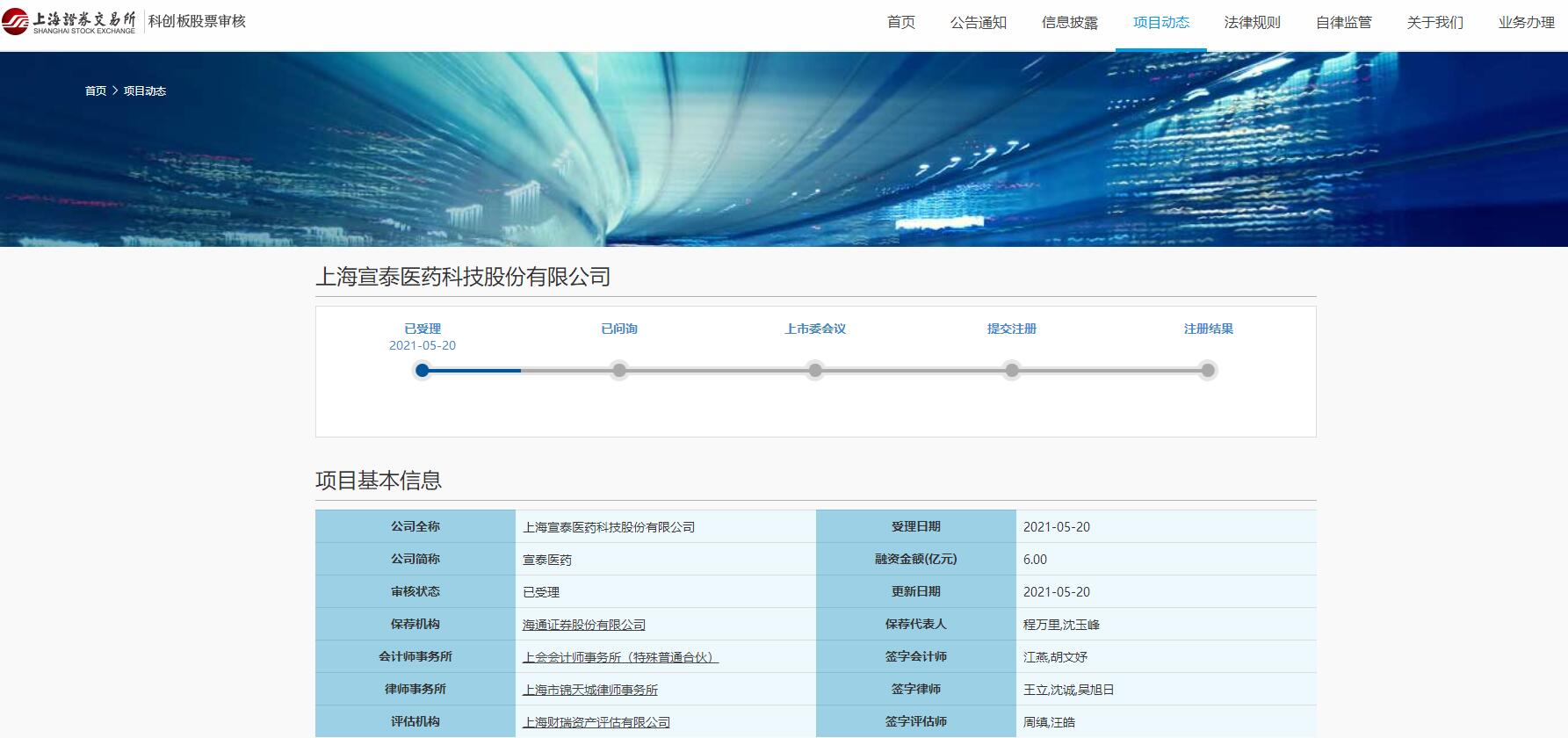The height and width of the screenshot is (738, 1568).
Task: Navigate to 关于我们 page
Action: click(x=1434, y=23)
